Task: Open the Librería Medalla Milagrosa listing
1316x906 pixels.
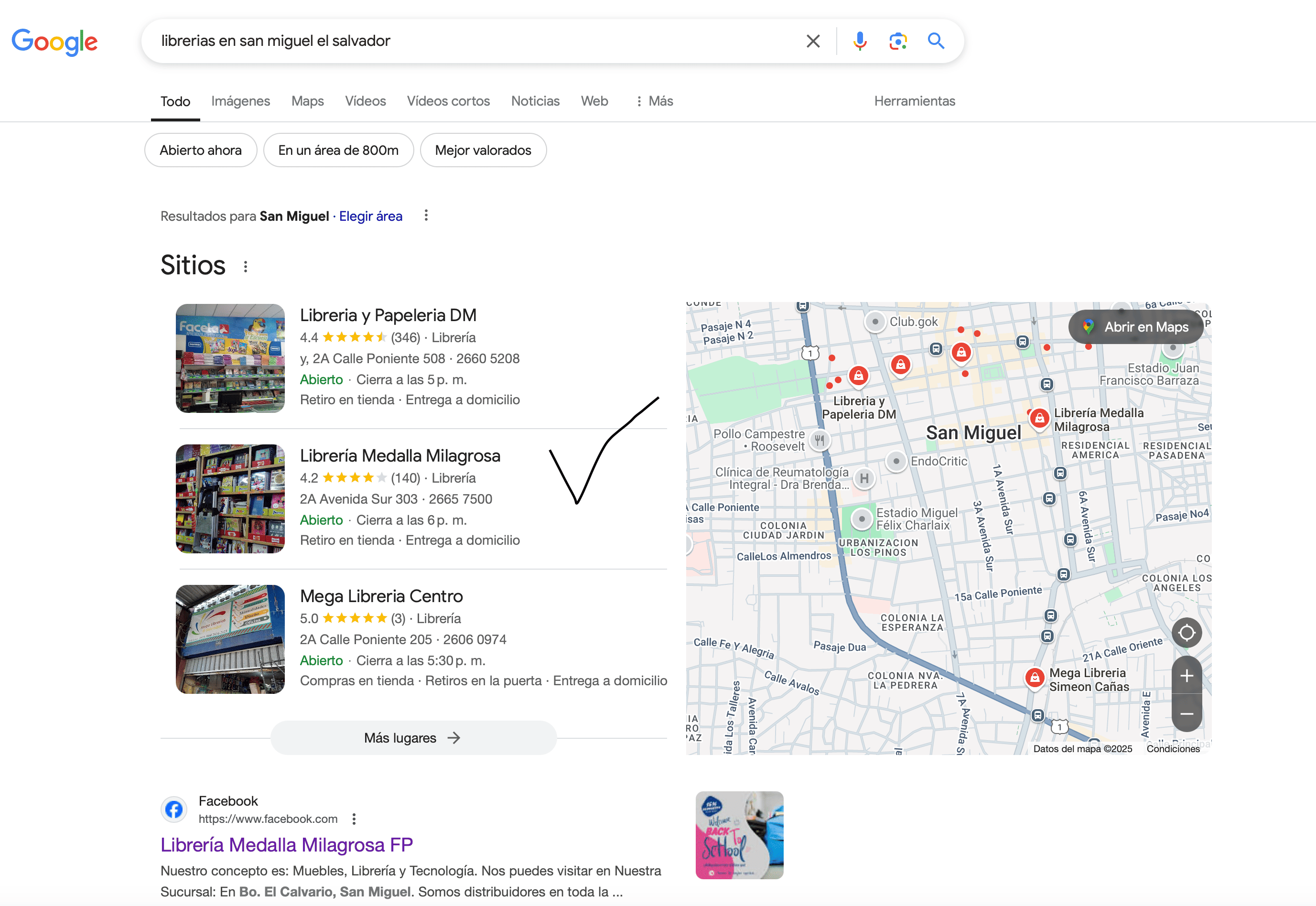Action: click(x=399, y=455)
